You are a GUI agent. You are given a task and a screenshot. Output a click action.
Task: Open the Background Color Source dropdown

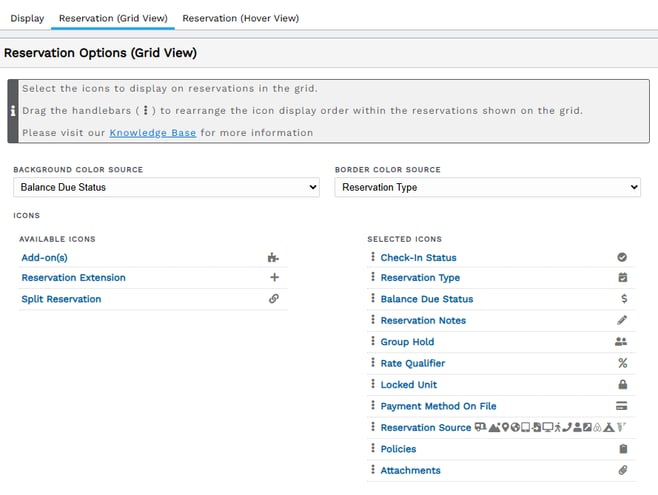pyautogui.click(x=167, y=187)
